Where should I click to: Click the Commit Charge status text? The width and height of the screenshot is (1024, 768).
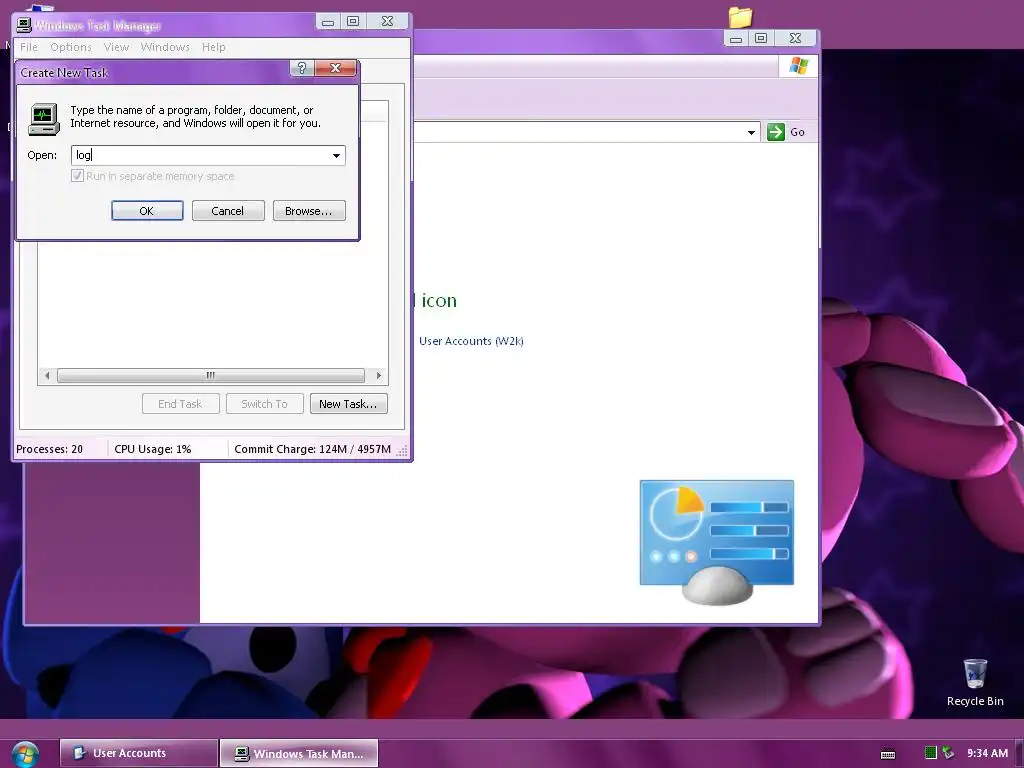tap(312, 449)
